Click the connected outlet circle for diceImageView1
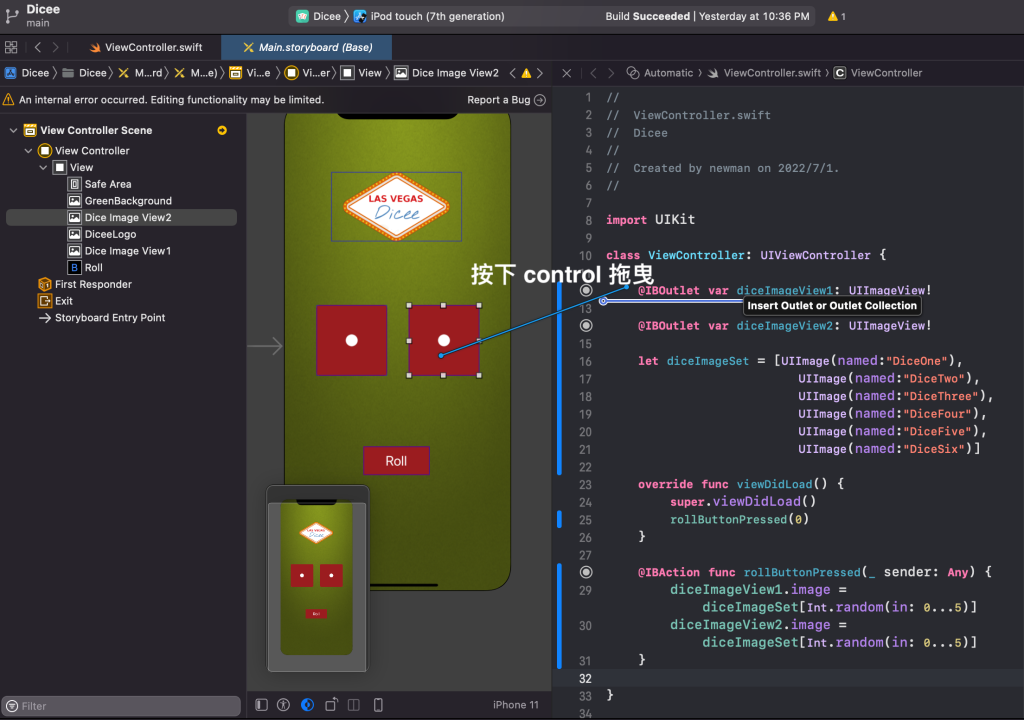 (586, 290)
